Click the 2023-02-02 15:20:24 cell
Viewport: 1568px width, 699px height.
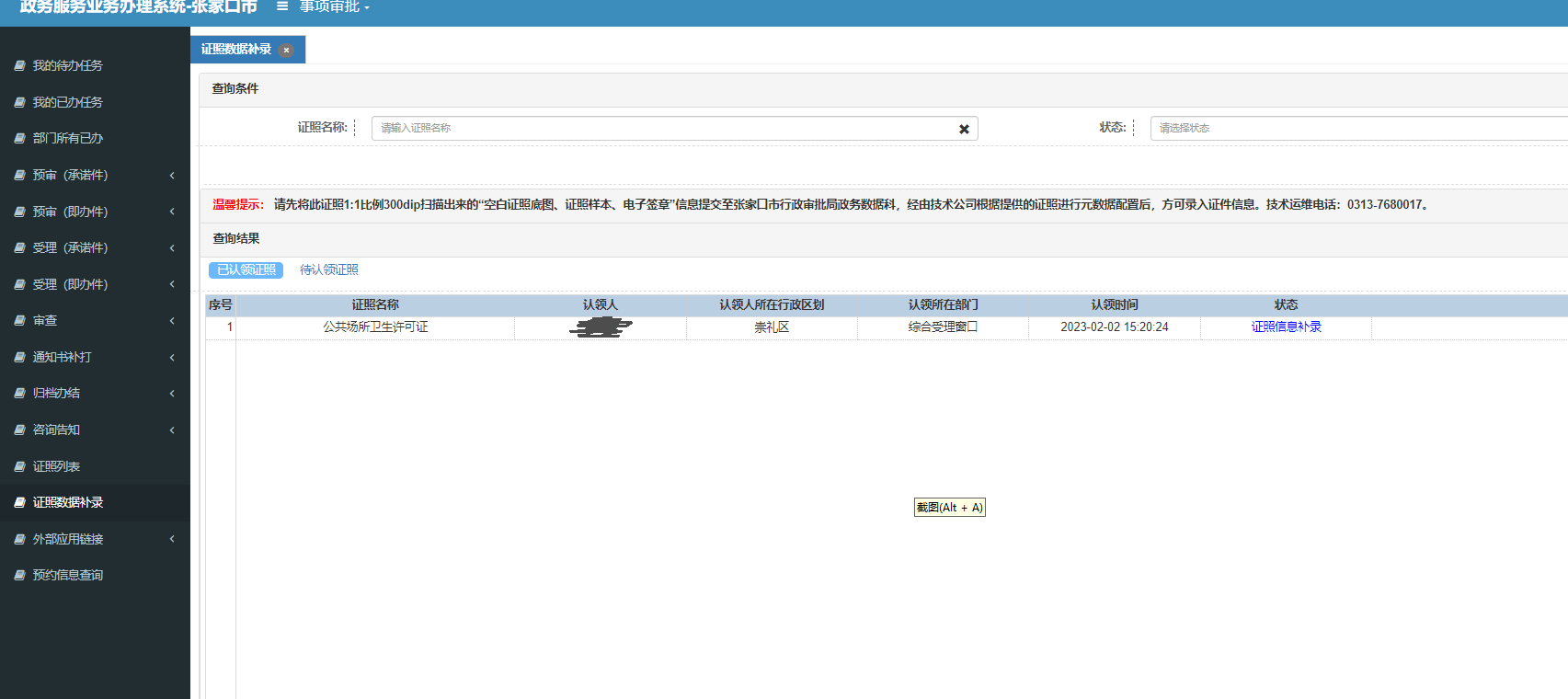point(1115,327)
